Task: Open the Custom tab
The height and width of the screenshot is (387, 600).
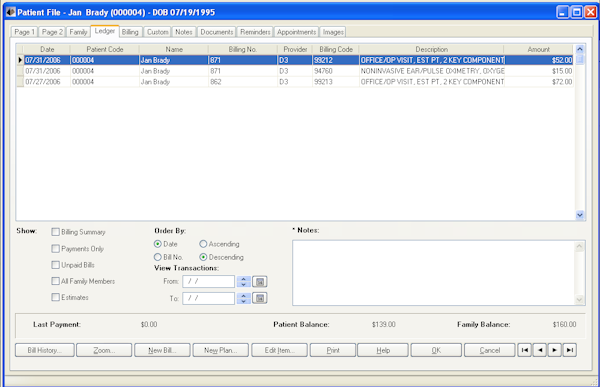Action: point(158,32)
